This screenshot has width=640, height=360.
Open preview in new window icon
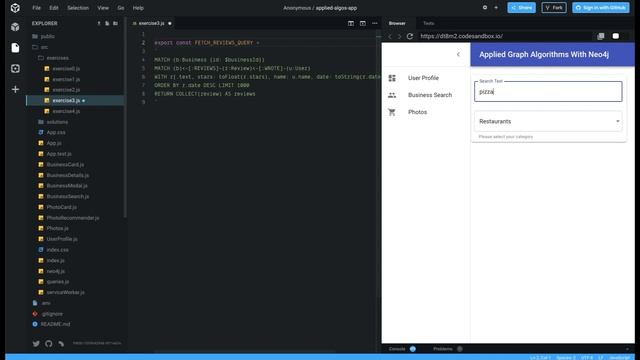(x=601, y=36)
